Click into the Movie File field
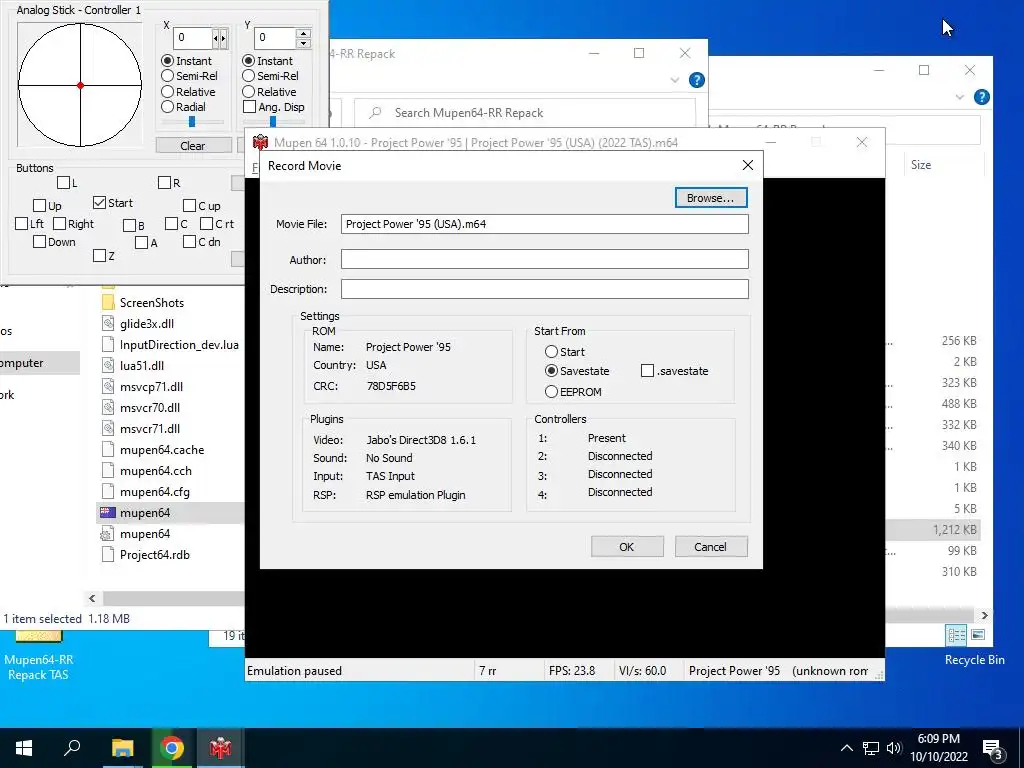Screen dimensions: 1024x768 click(x=544, y=224)
